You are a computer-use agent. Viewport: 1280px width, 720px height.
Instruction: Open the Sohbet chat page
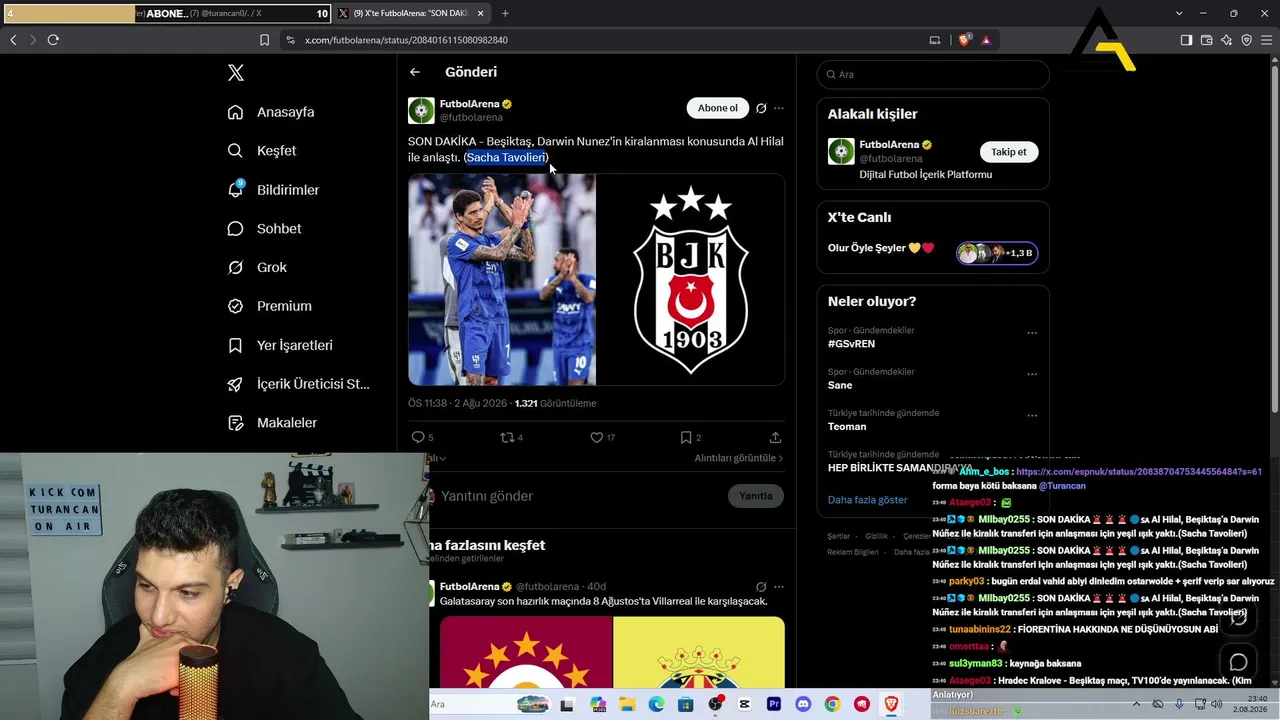point(264,229)
